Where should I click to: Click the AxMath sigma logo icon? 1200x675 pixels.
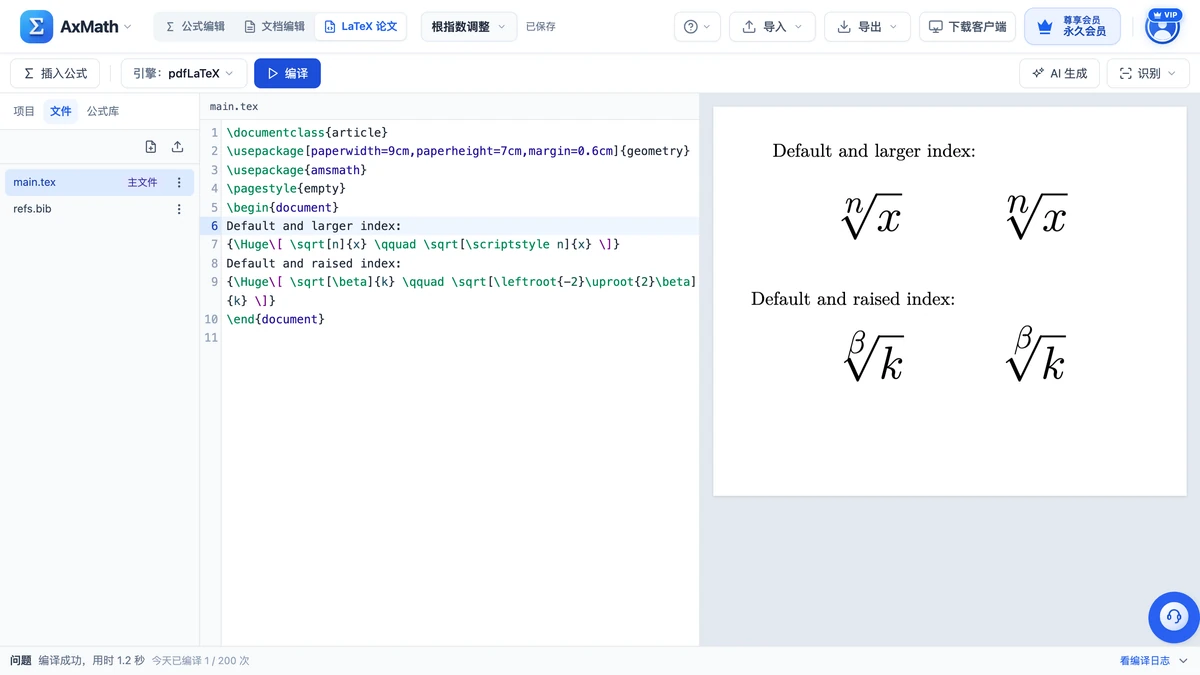(x=36, y=27)
